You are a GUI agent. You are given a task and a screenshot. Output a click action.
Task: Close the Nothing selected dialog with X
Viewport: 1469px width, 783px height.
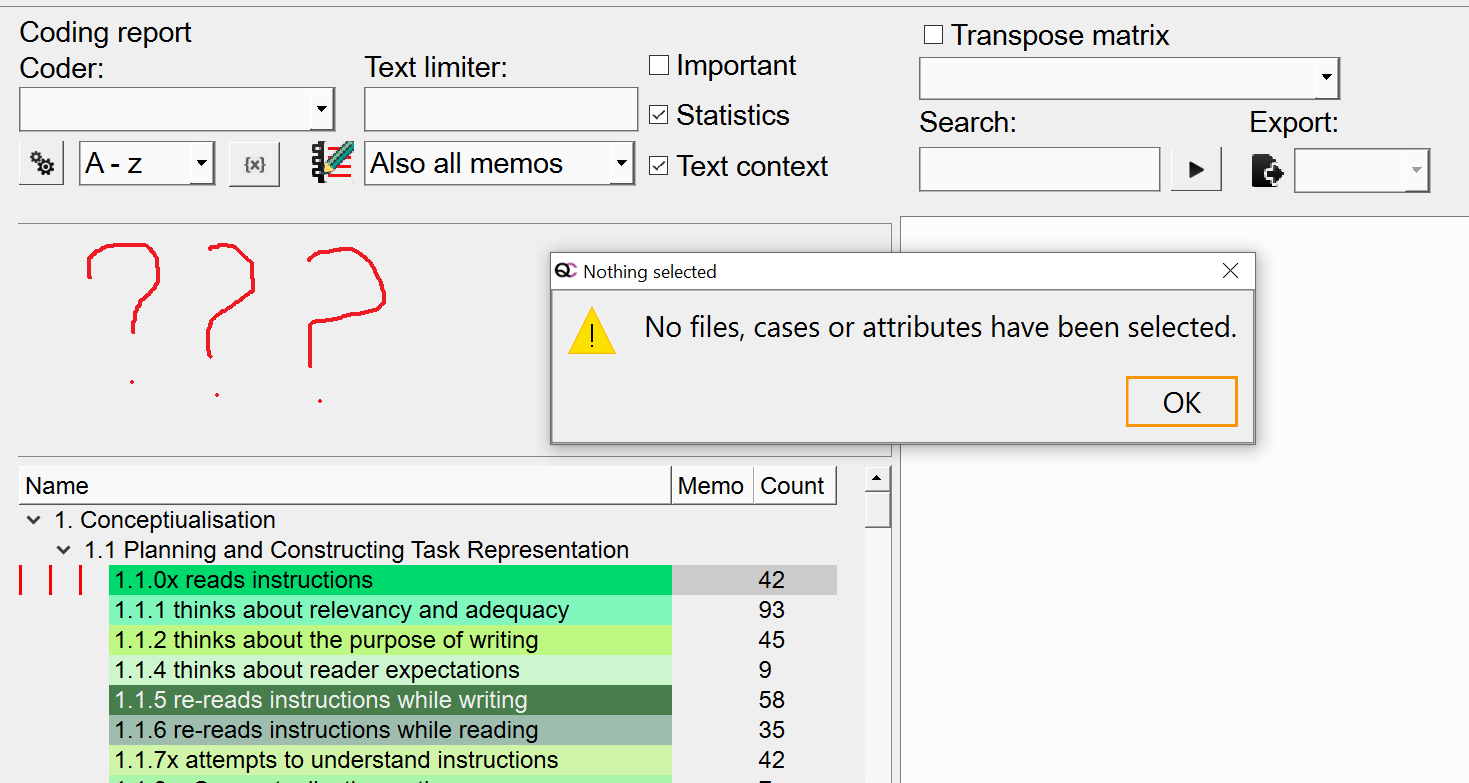[1230, 271]
